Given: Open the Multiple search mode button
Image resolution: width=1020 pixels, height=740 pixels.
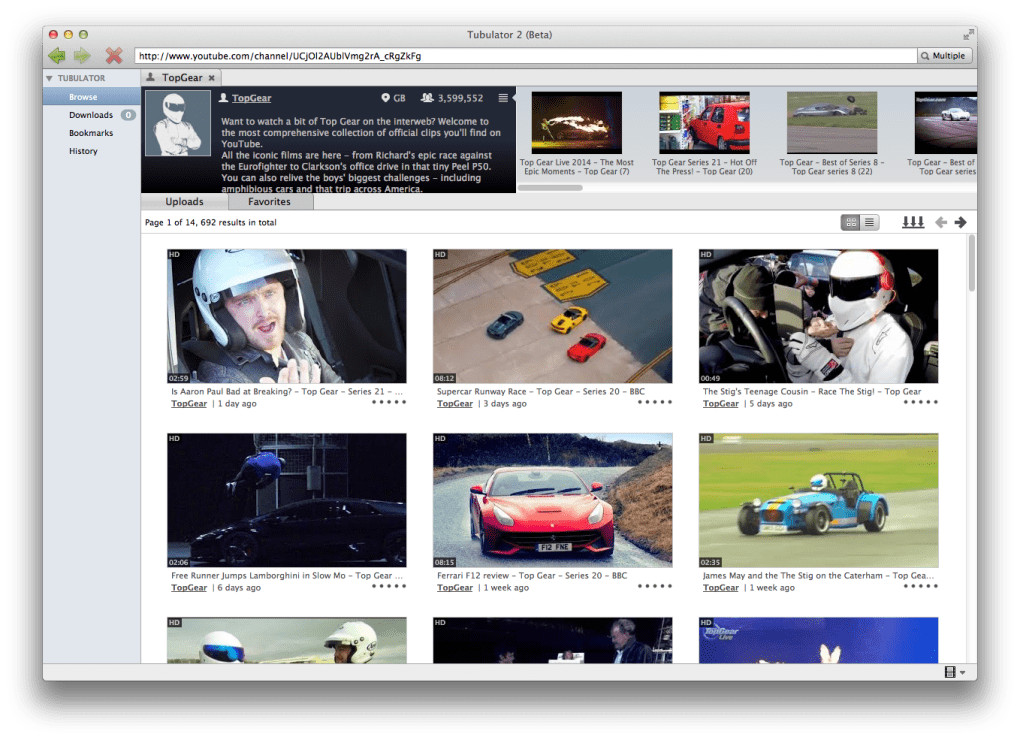Looking at the screenshot, I should (944, 56).
